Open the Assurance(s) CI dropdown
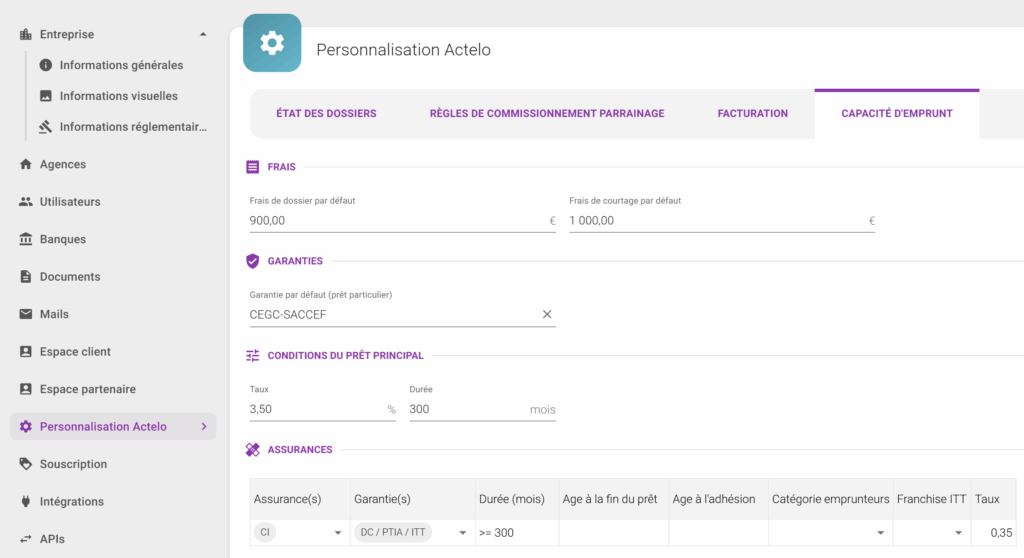 [x=338, y=533]
